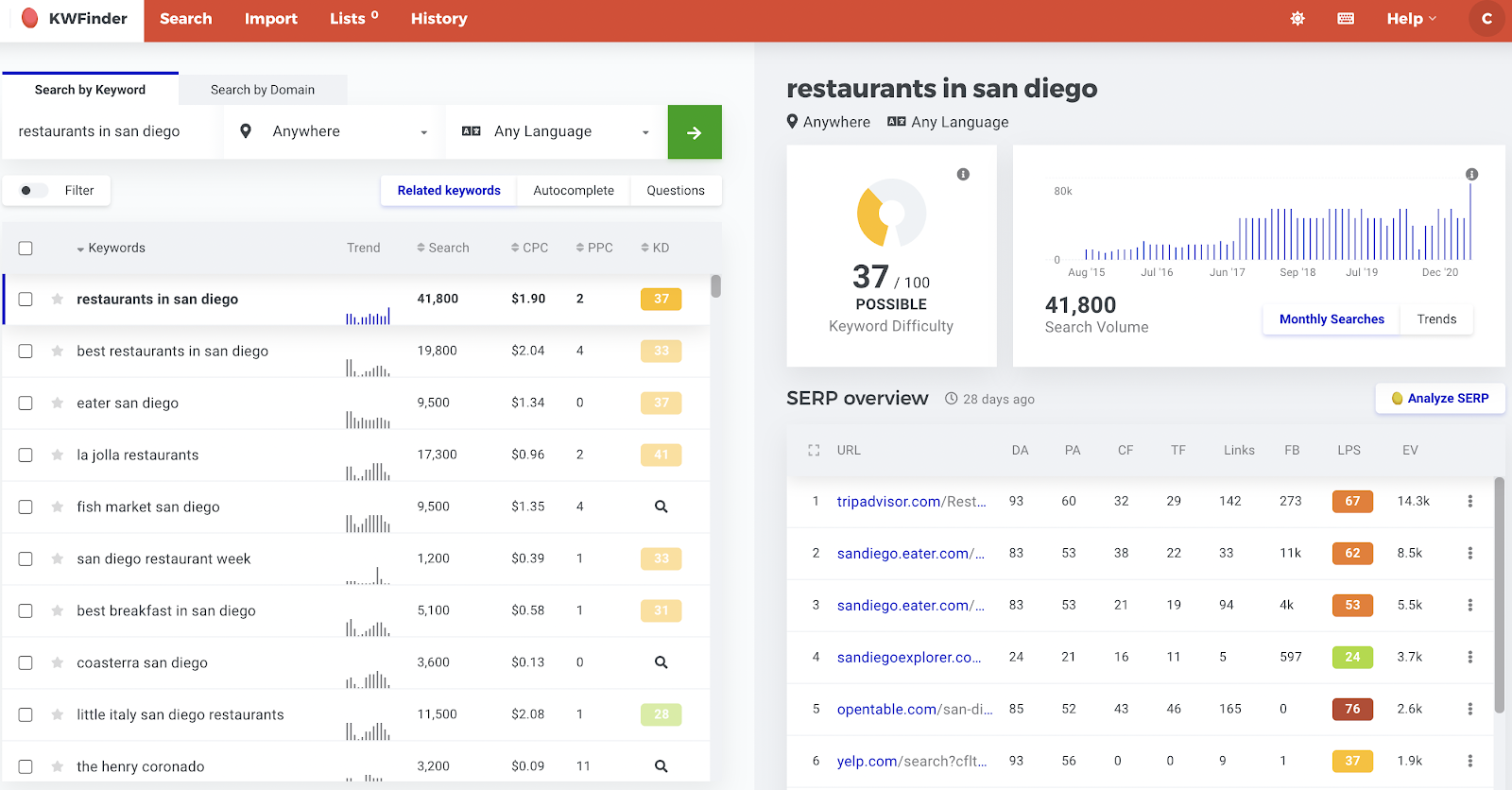Open more options for sandiegoexplorer result
Screen dimensions: 1512x790
click(x=1469, y=657)
